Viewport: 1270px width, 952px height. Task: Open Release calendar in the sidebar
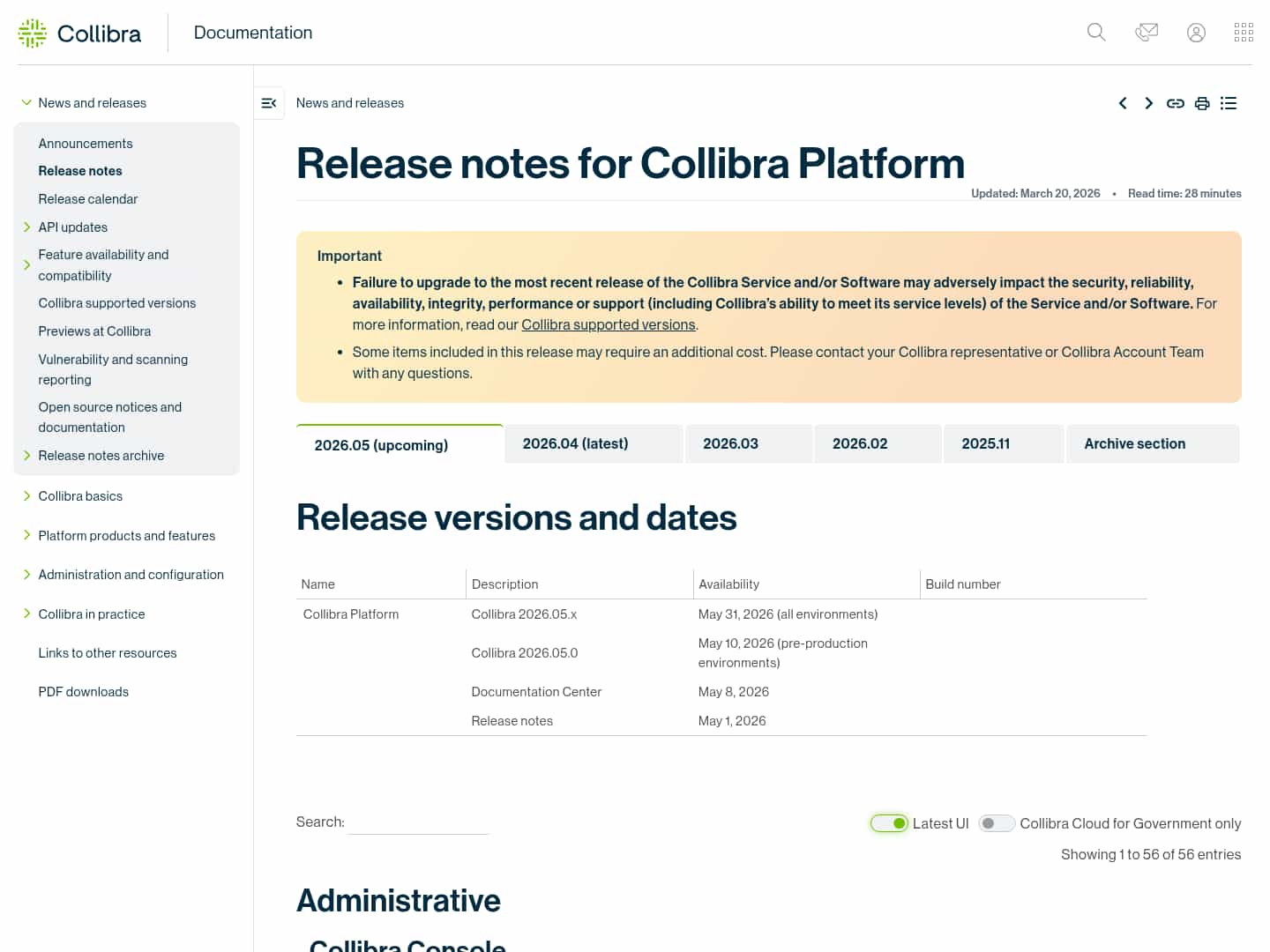point(88,199)
